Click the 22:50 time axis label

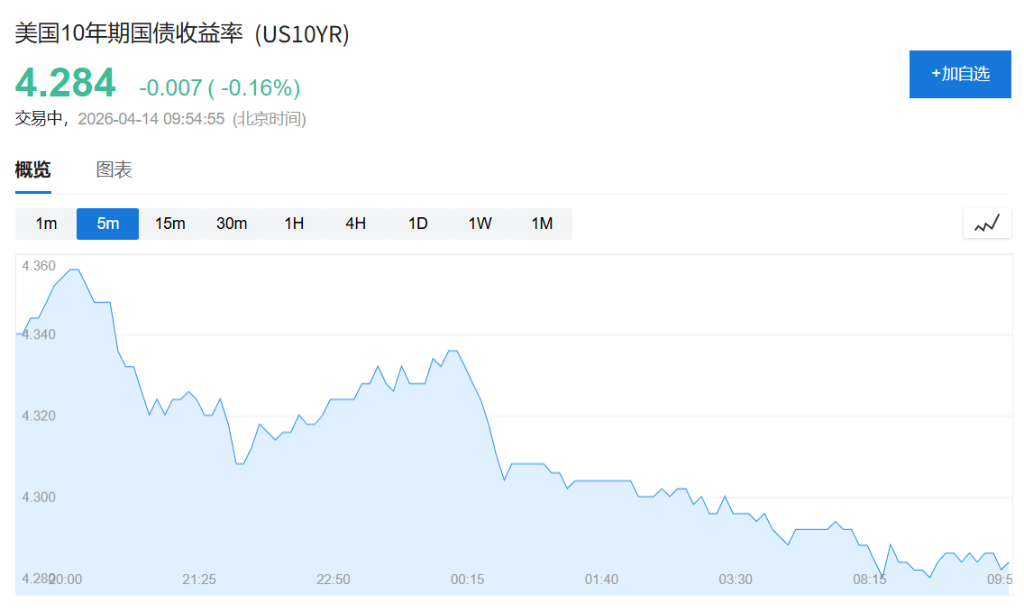333,580
